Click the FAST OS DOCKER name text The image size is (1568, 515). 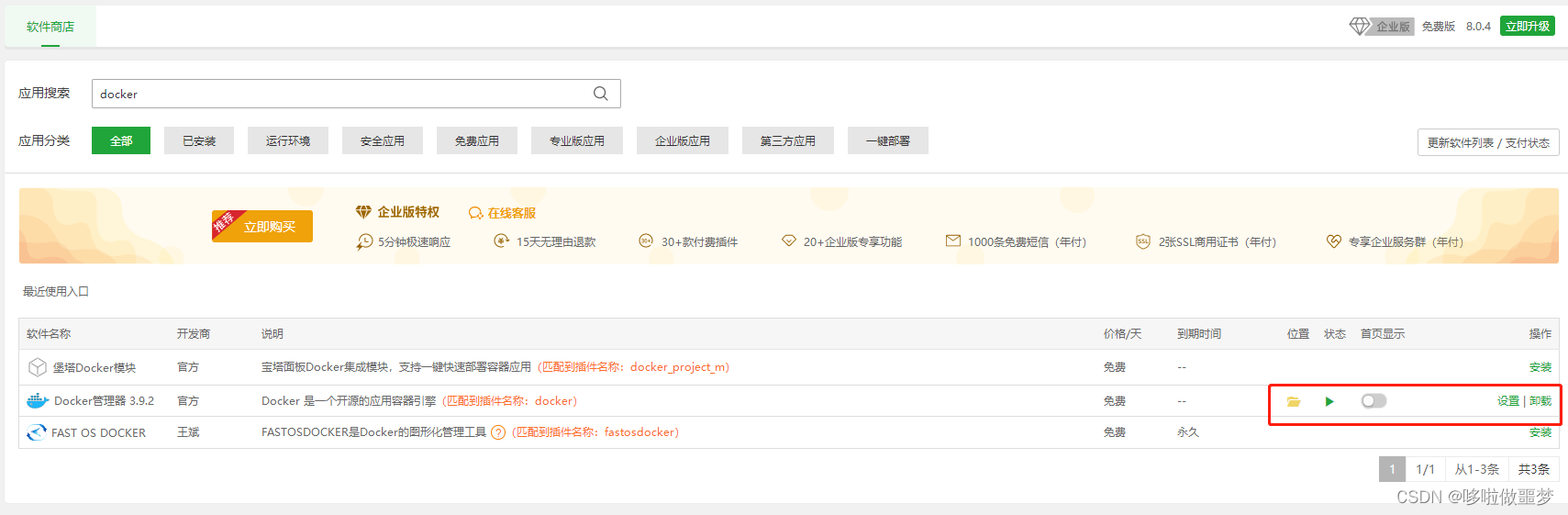tap(98, 433)
